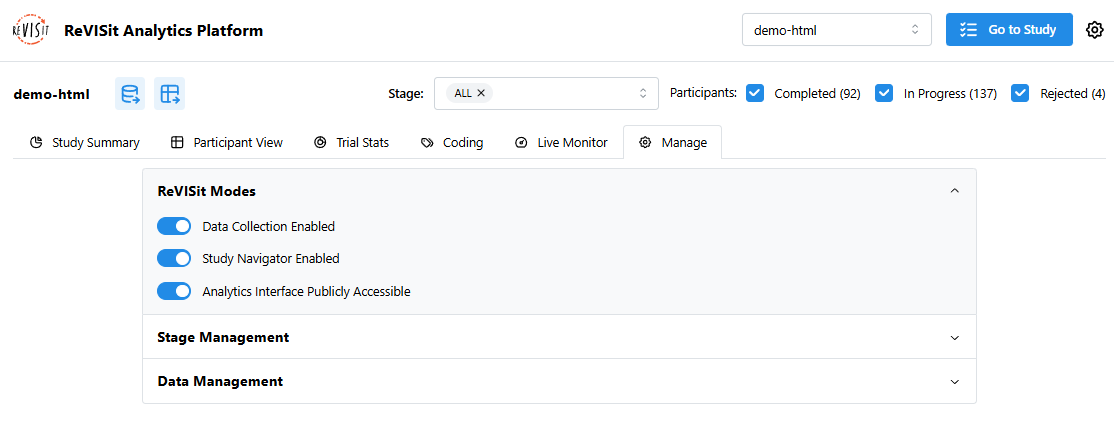
Task: Go to the Coding tab
Action: tap(452, 143)
